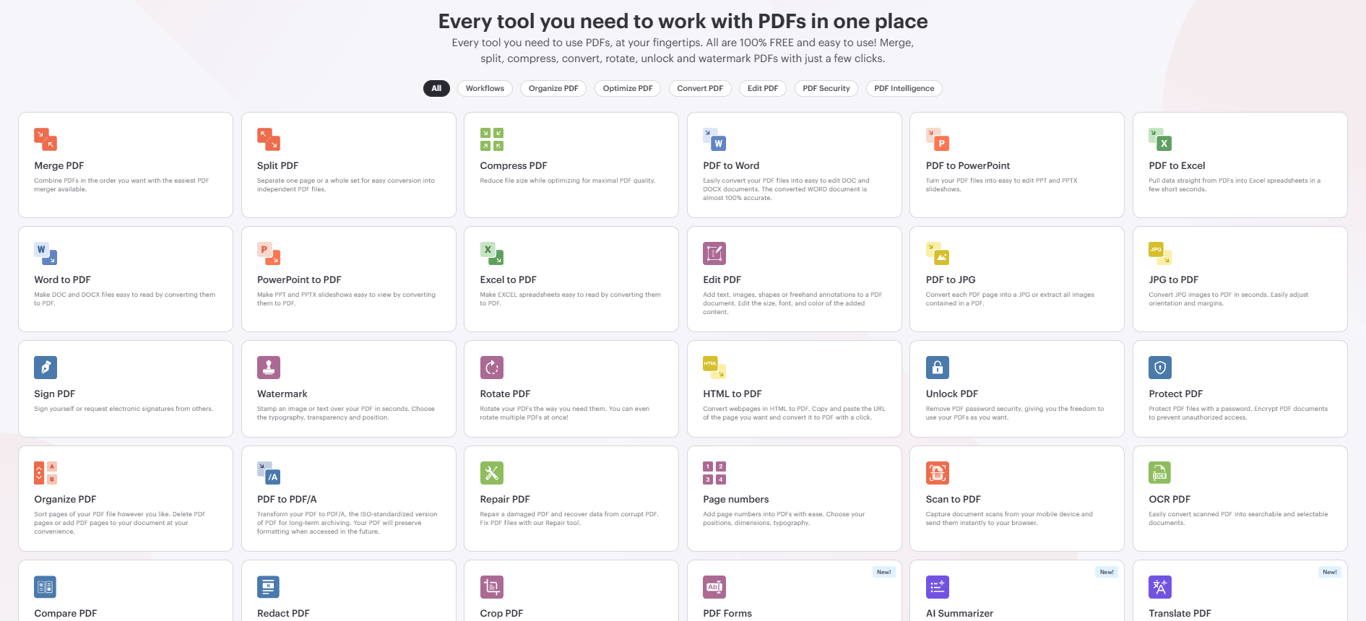Open the Watermark title link
The height and width of the screenshot is (621, 1366).
pos(282,394)
